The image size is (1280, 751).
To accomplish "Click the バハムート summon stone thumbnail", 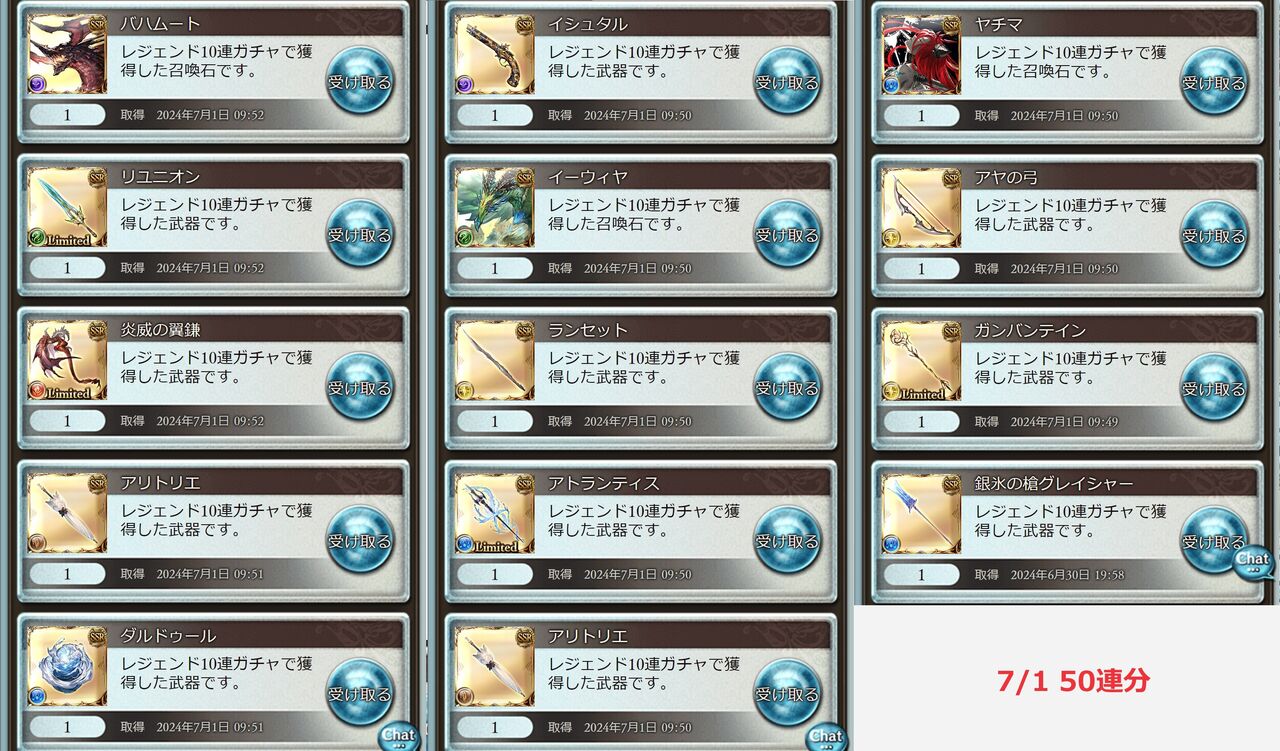I will 67,55.
